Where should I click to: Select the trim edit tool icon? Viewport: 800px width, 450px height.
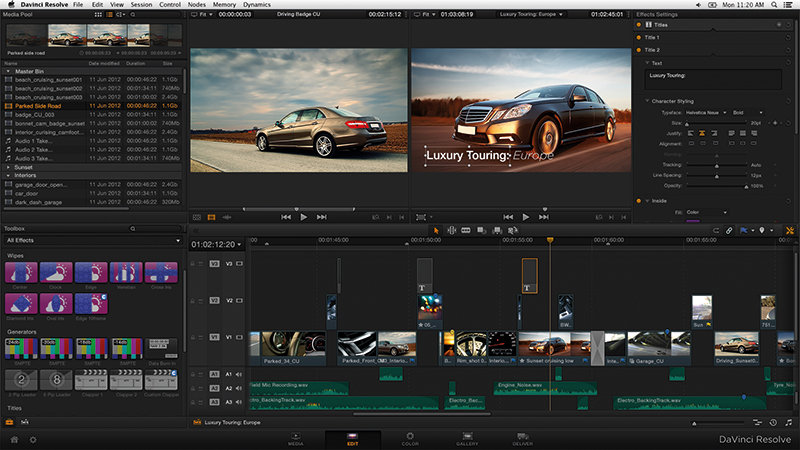[452, 231]
